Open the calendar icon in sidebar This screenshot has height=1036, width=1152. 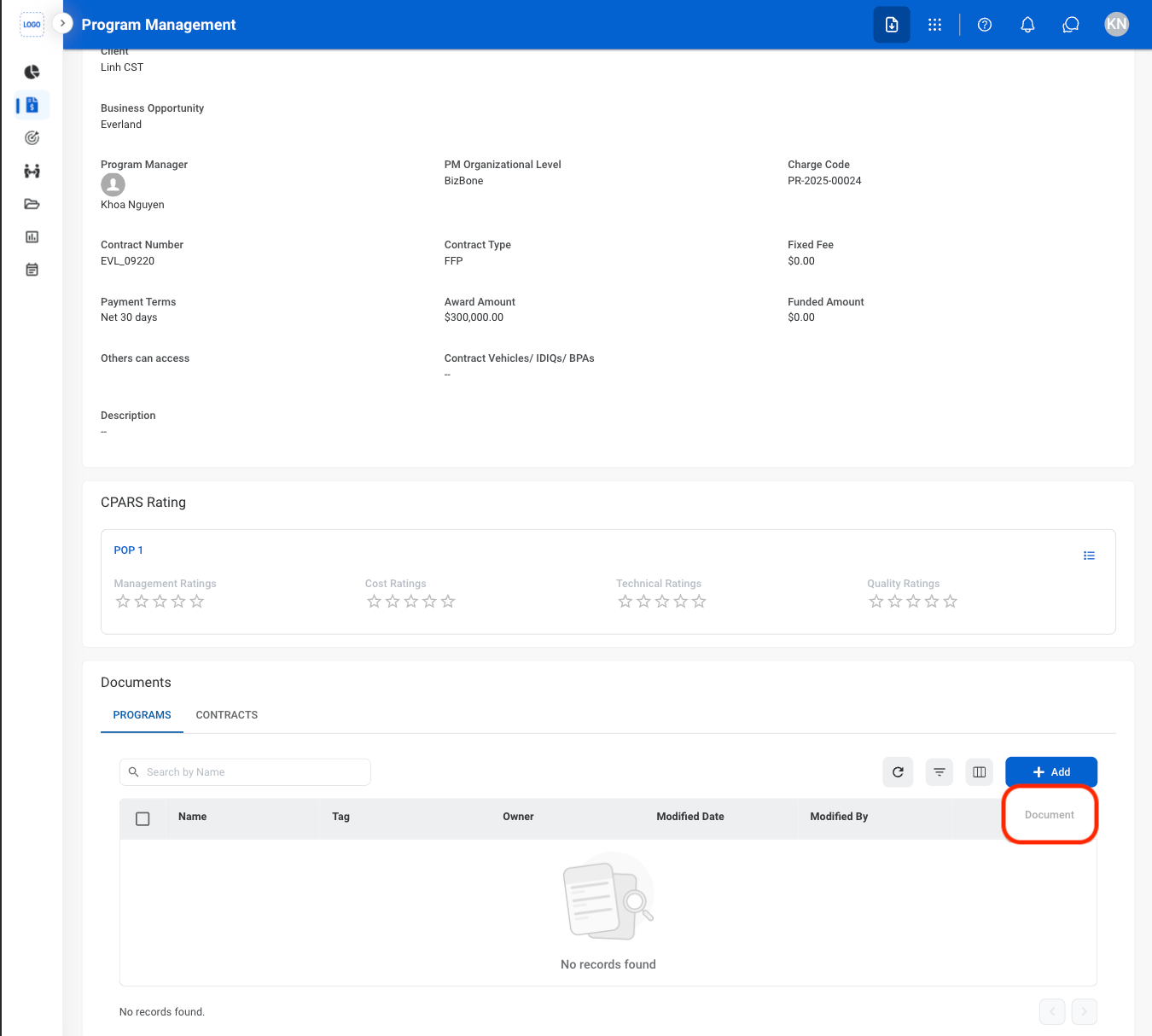pyautogui.click(x=32, y=270)
